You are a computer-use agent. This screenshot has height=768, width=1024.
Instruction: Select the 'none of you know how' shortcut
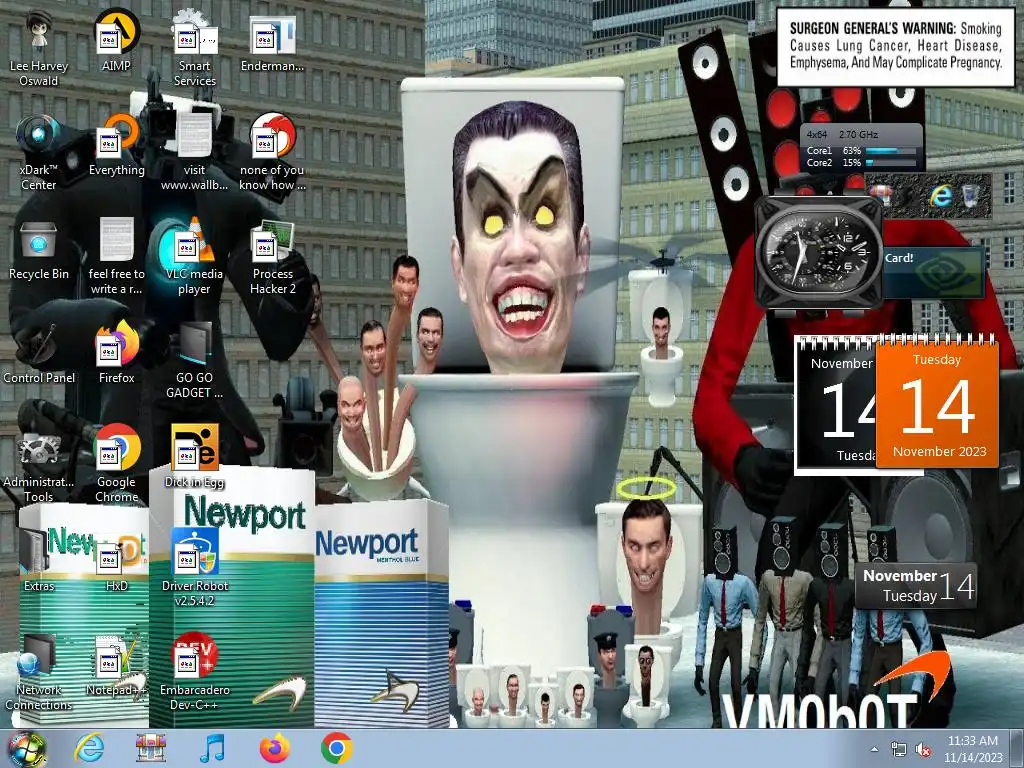pos(272,153)
